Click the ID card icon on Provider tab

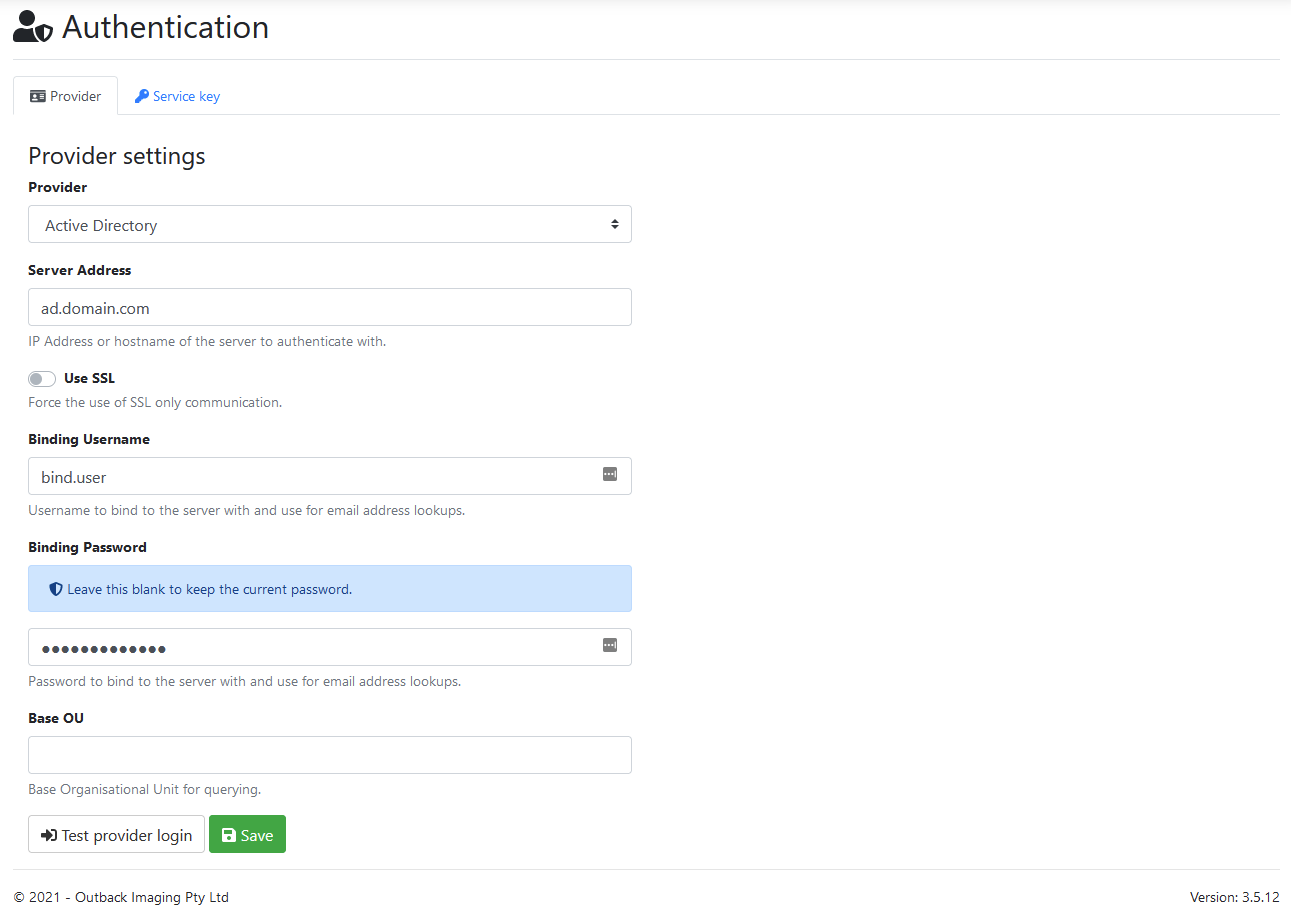point(38,97)
